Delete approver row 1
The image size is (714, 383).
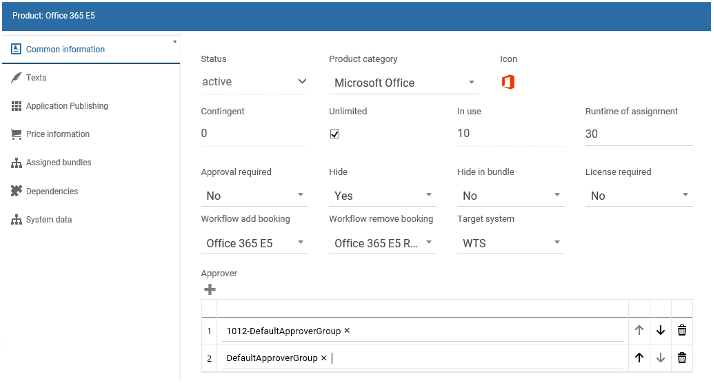coord(682,330)
